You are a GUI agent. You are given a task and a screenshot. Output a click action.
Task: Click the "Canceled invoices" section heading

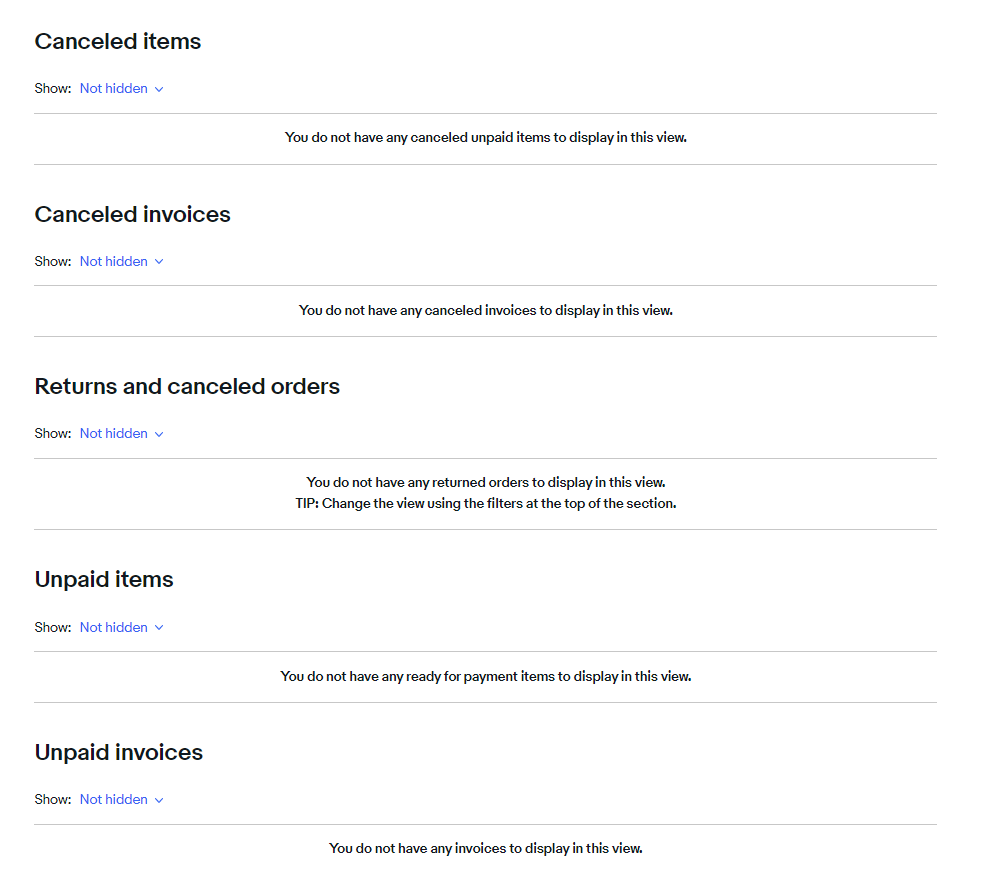click(133, 215)
